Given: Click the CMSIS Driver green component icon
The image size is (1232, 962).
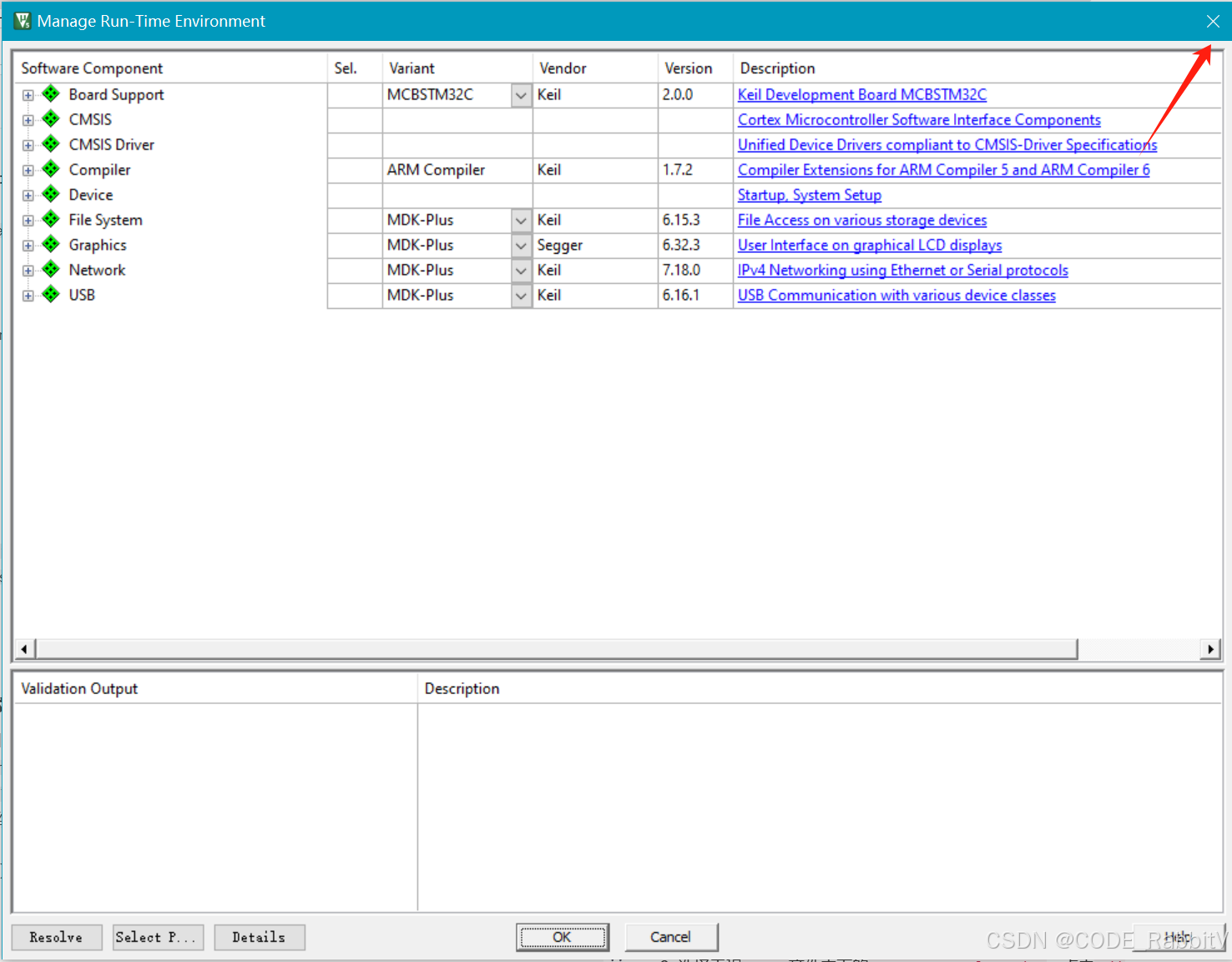Looking at the screenshot, I should (x=51, y=144).
